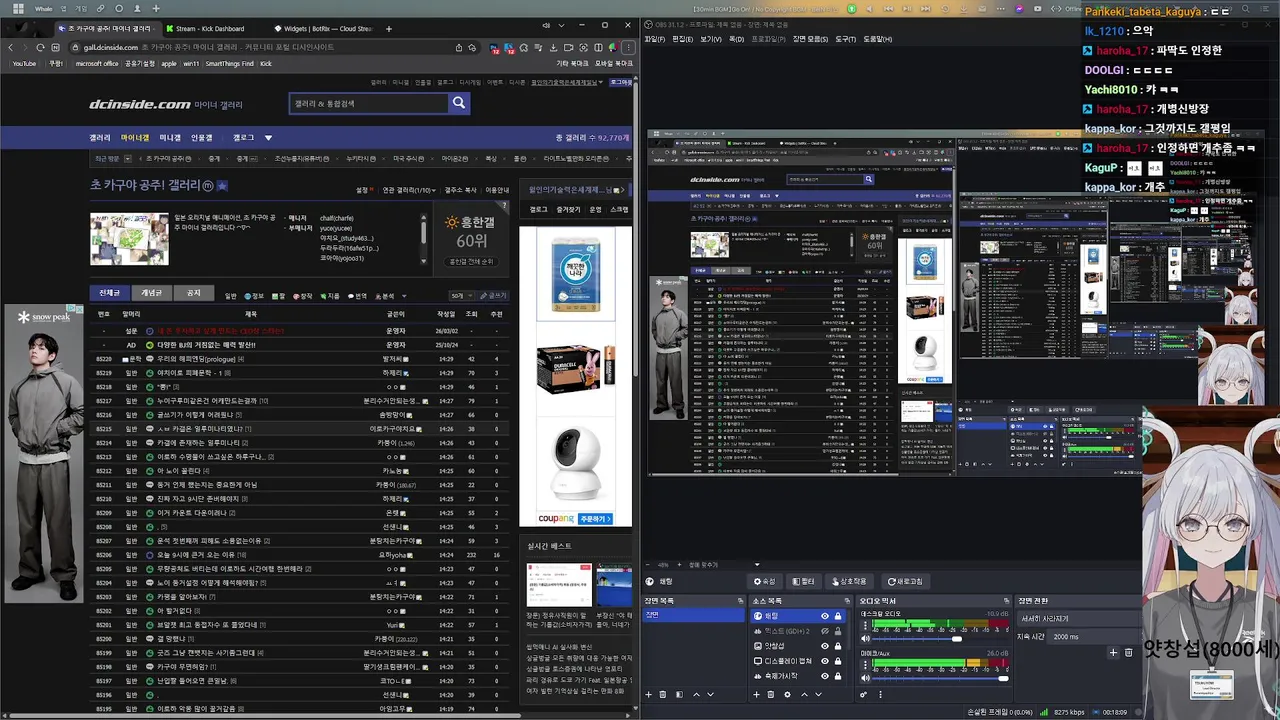Add a scene transition with plus icon
1280x720 pixels.
(x=1113, y=652)
